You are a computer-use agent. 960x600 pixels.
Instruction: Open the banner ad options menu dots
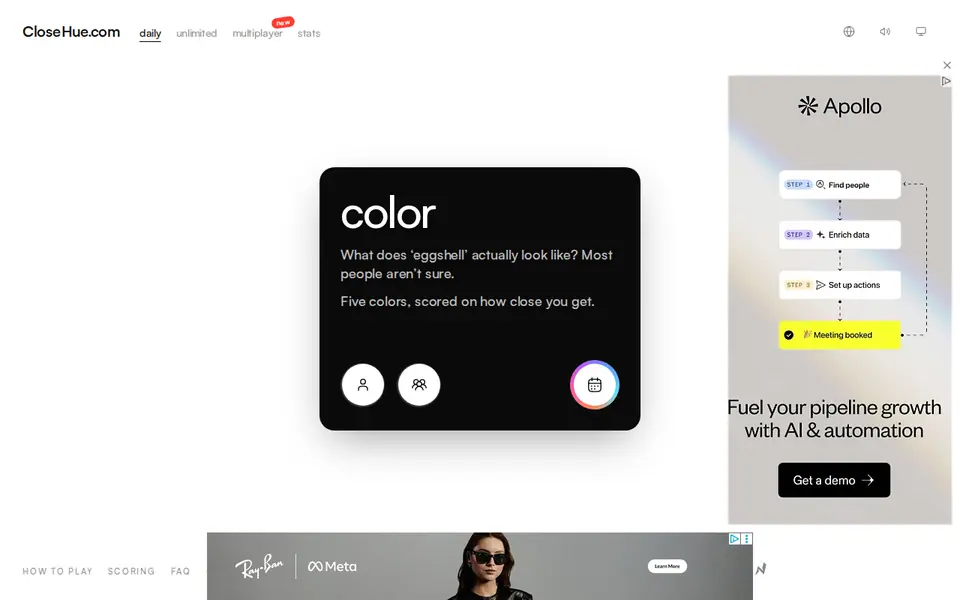click(747, 539)
